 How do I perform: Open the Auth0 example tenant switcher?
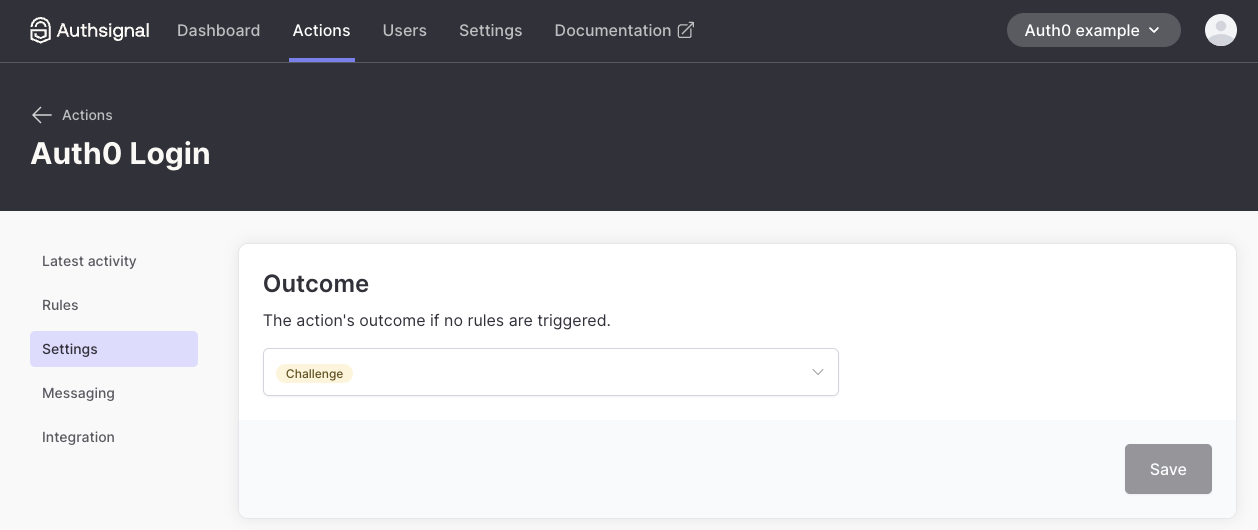coord(1093,30)
